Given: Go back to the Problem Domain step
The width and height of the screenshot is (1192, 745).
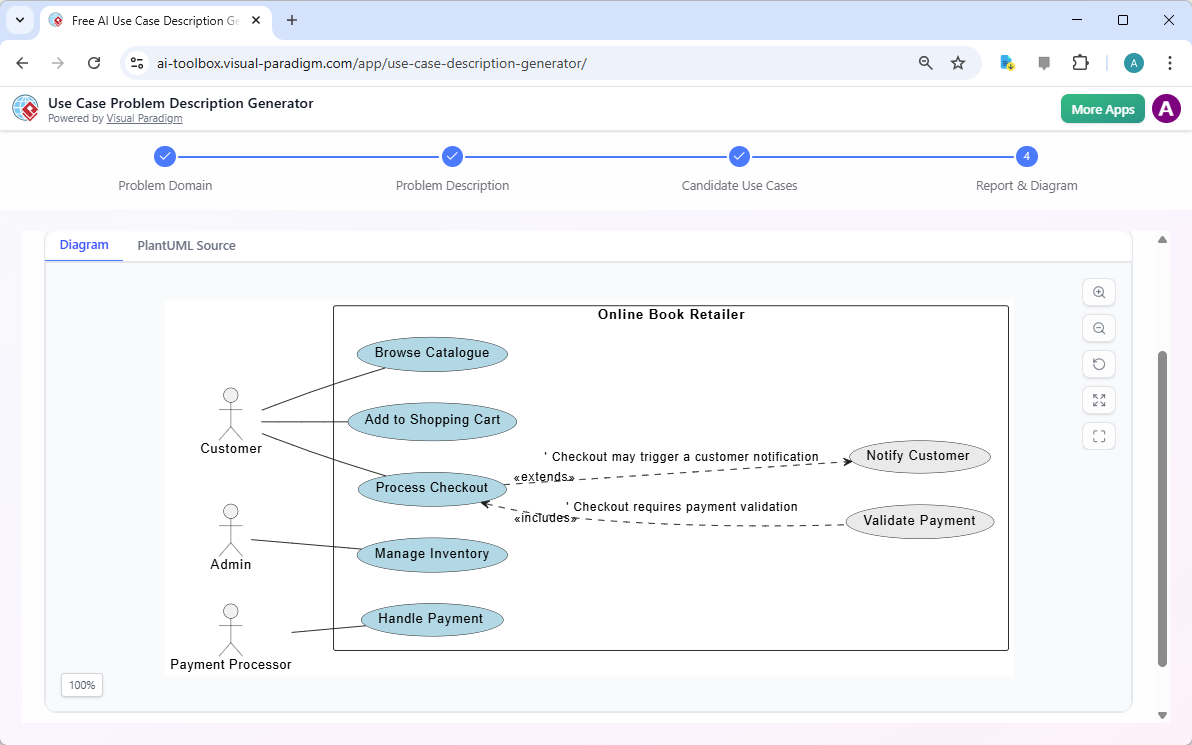Looking at the screenshot, I should coord(165,157).
